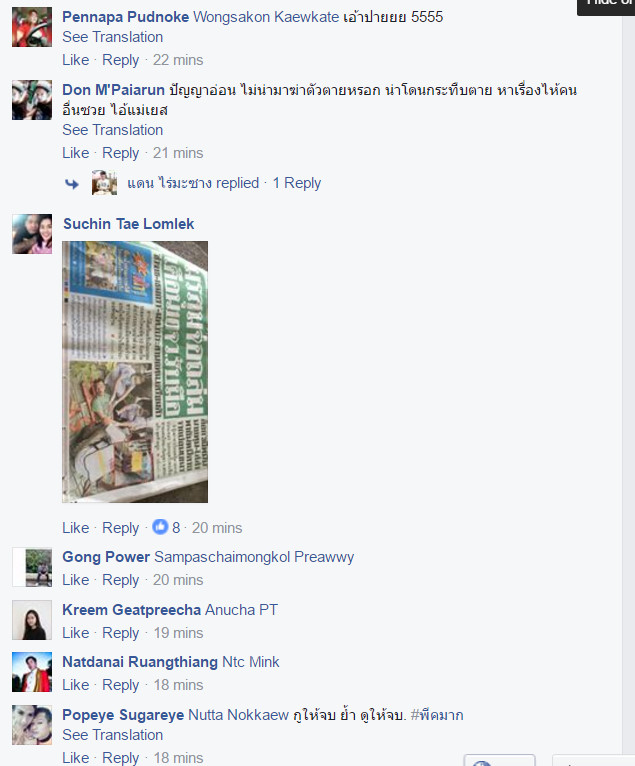Show translation of Don M'Paiarun's comment

112,130
